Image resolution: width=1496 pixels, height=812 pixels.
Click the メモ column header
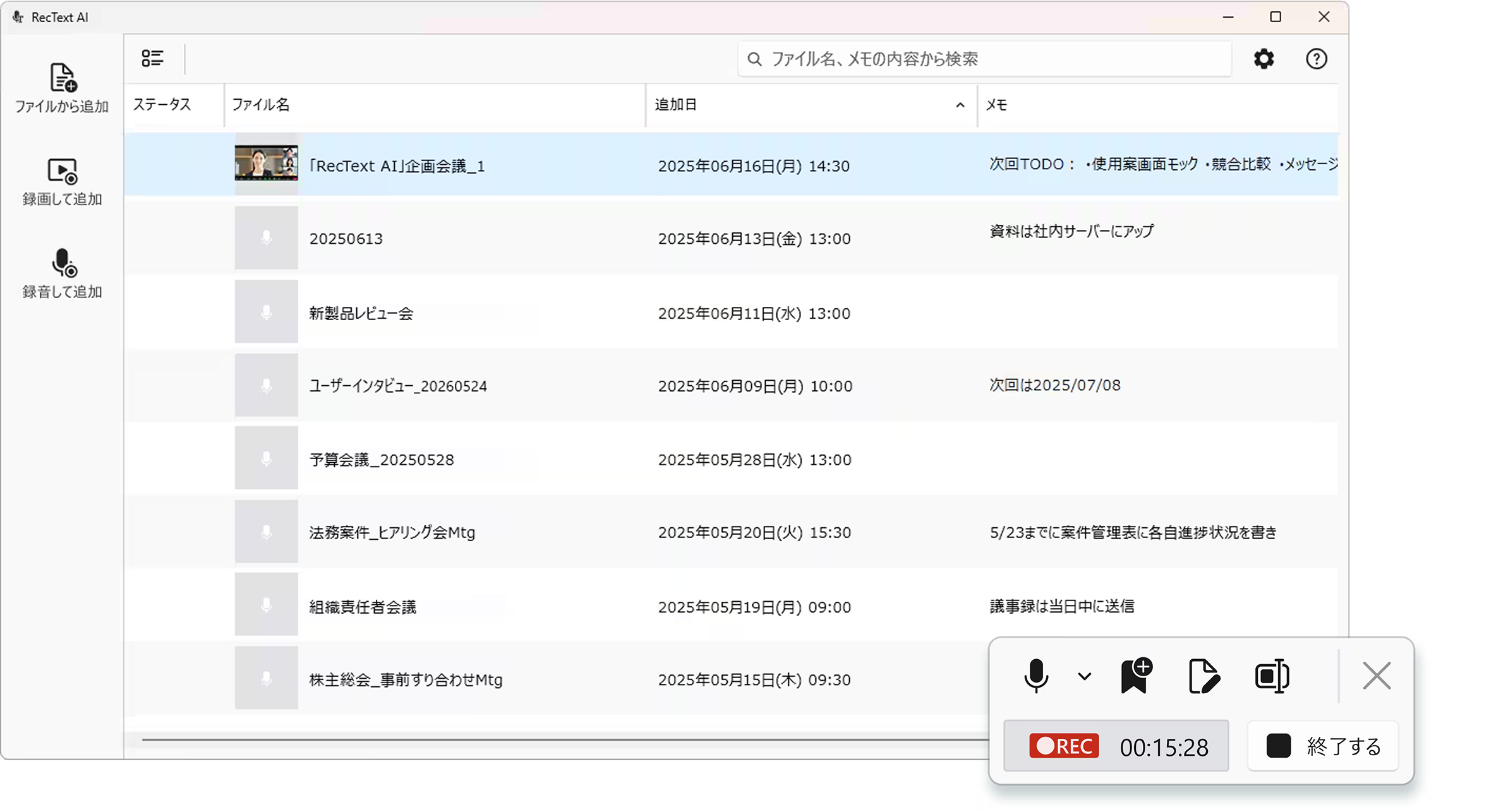pyautogui.click(x=996, y=105)
